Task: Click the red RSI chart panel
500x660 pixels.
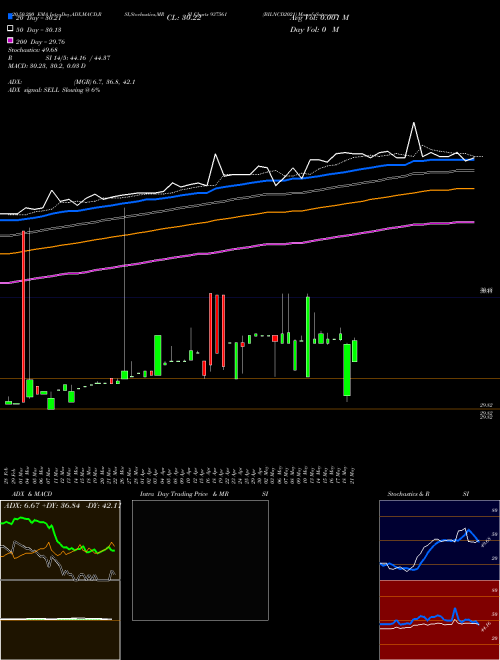Action: point(439,620)
